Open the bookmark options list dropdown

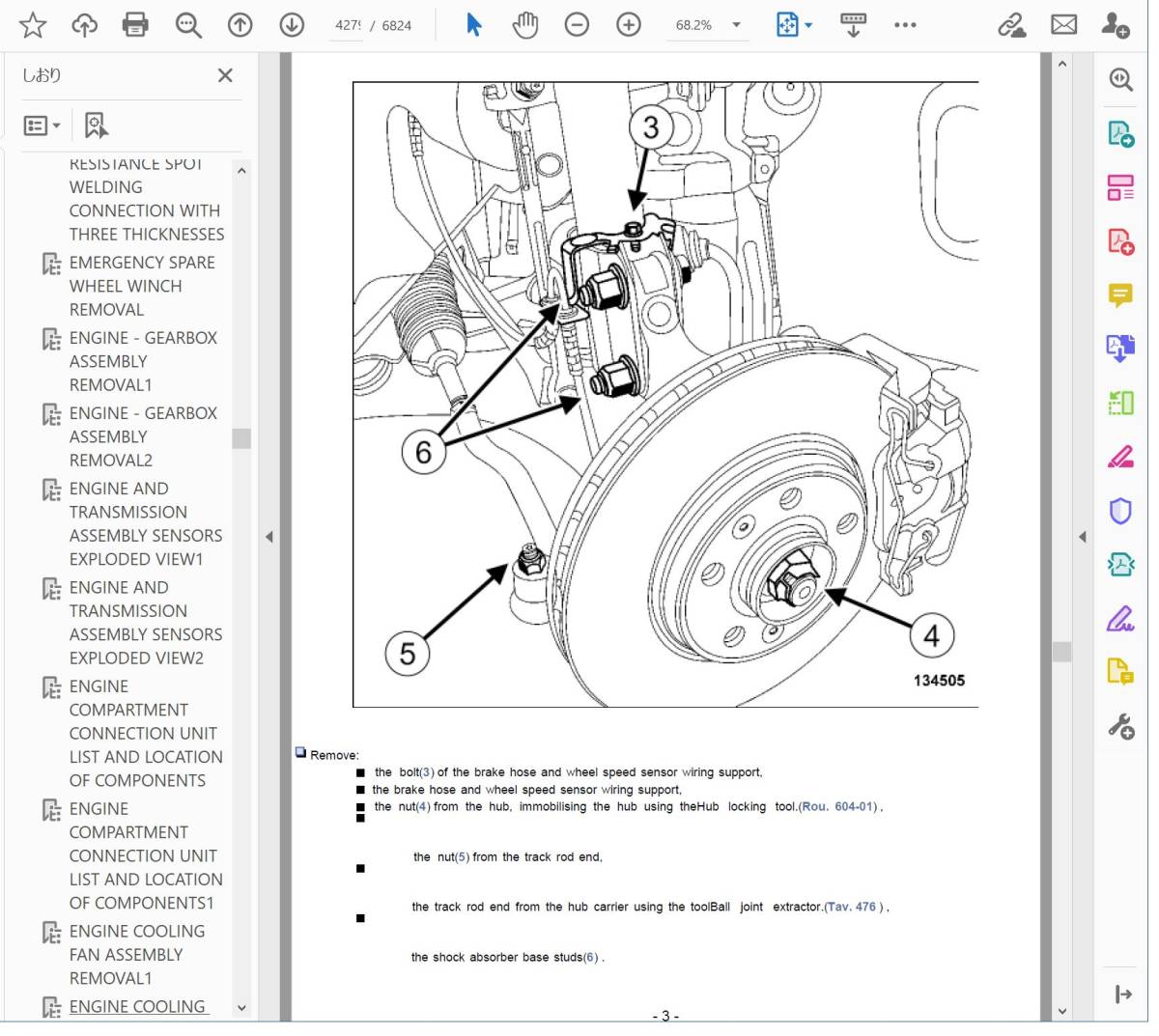(x=42, y=126)
